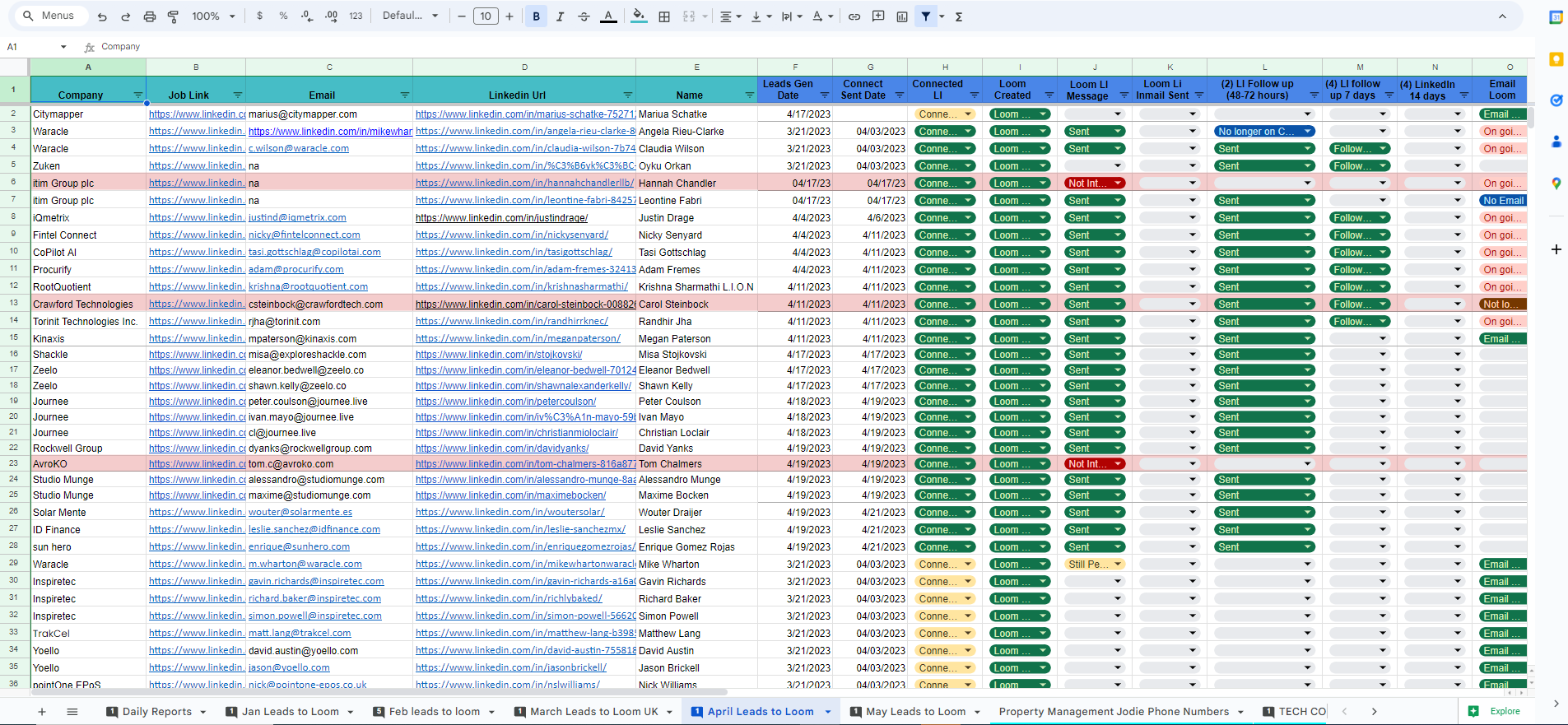Open the justindrage LinkedIn URL link
Screen dimensions: 1568x725
[502, 218]
